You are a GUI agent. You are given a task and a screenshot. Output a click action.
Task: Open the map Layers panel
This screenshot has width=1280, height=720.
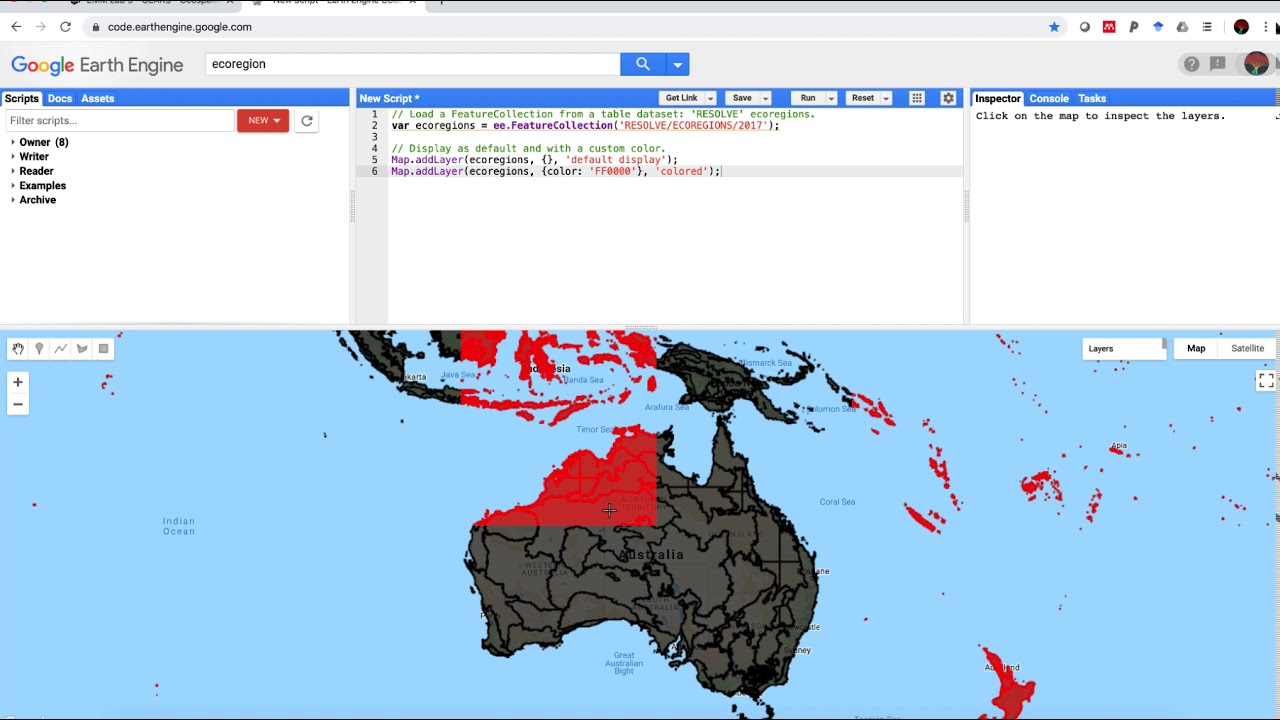point(1124,349)
